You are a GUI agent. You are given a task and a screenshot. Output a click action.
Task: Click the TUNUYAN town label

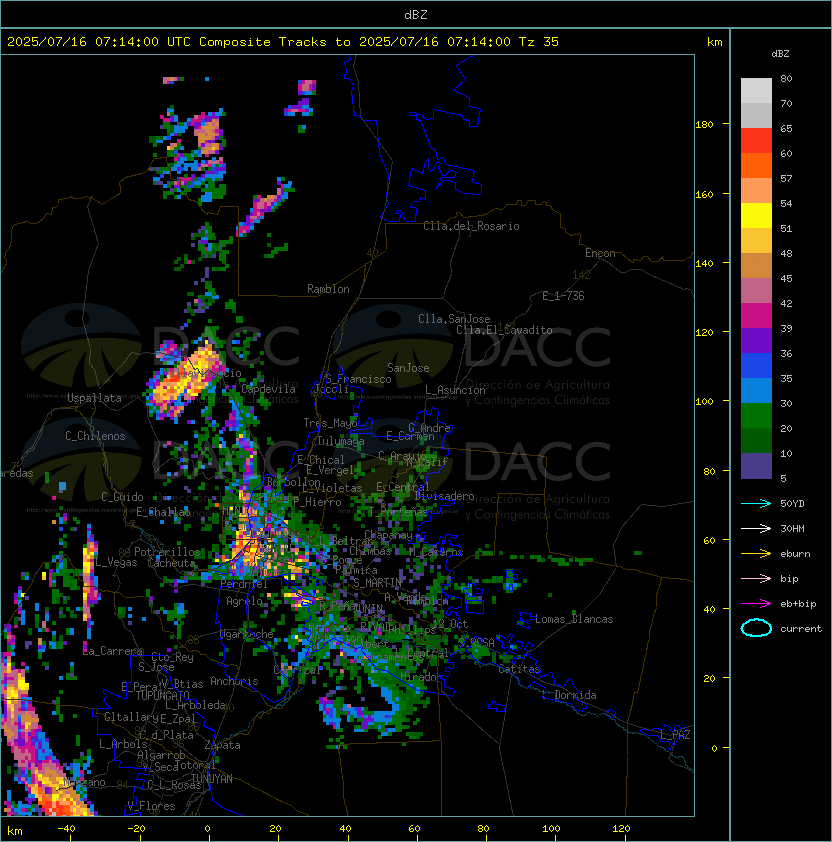coord(212,779)
